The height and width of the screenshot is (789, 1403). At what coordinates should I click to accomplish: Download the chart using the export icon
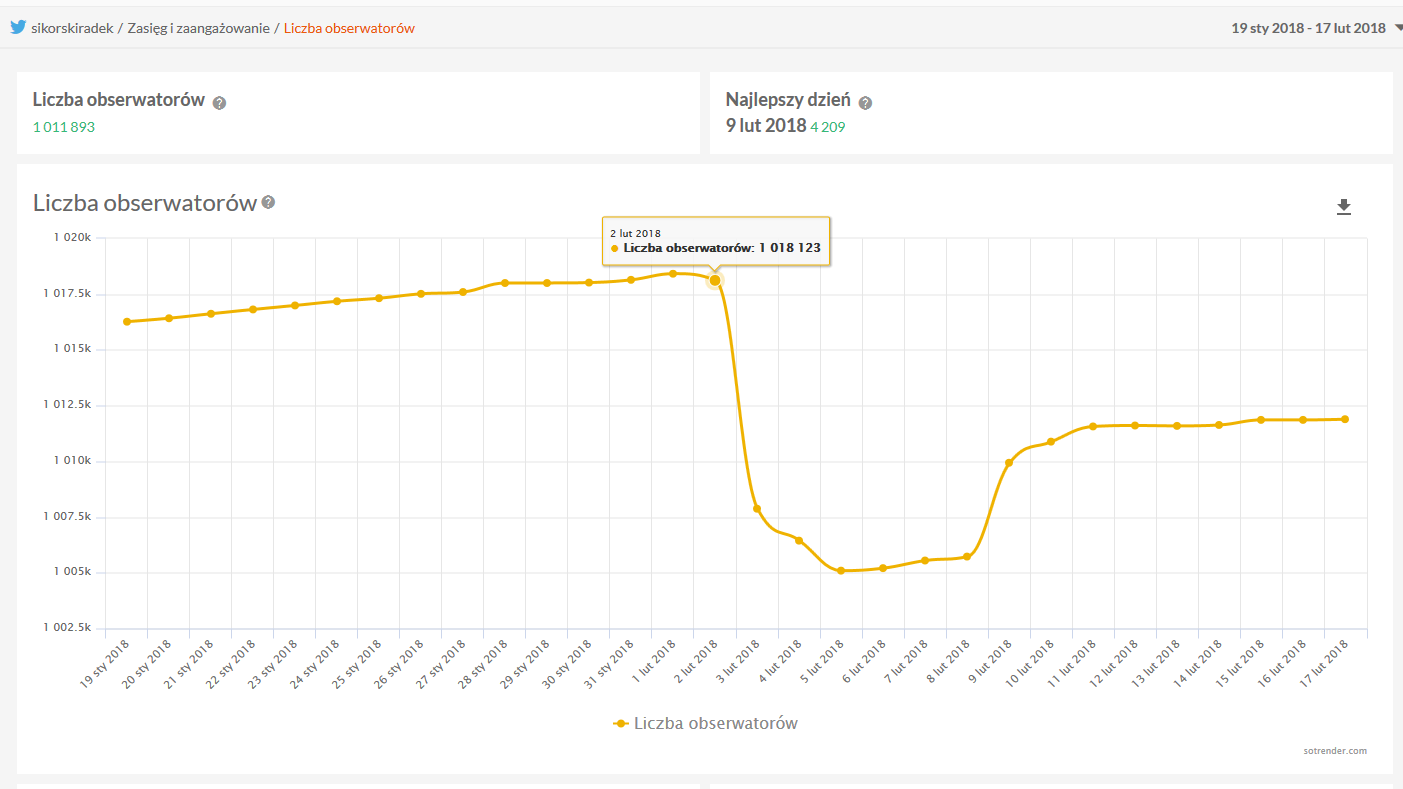pos(1343,207)
